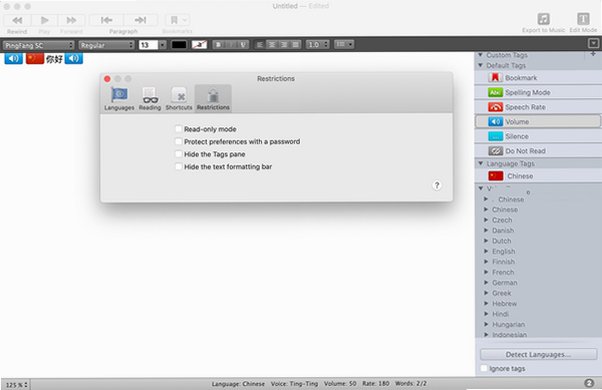602x390 pixels.
Task: Select the Volume tag in sidebar
Action: (538, 122)
